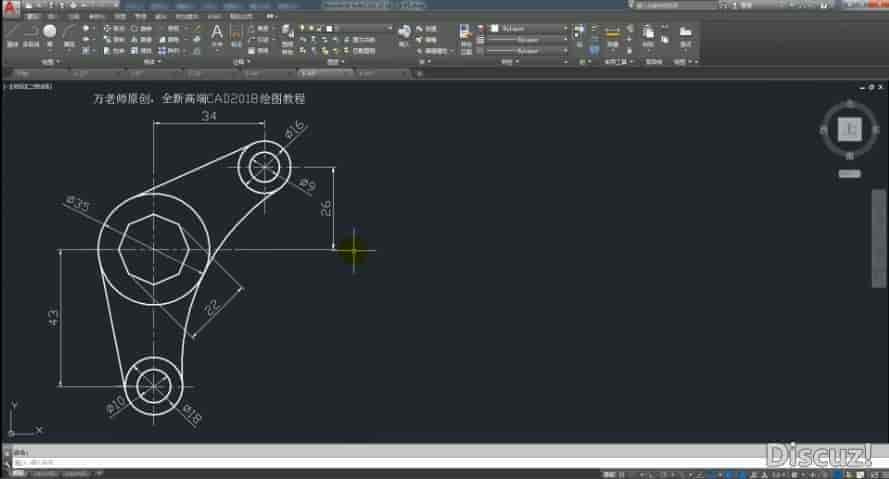The height and width of the screenshot is (479, 889).
Task: Select the Rotate tool
Action: click(x=141, y=28)
